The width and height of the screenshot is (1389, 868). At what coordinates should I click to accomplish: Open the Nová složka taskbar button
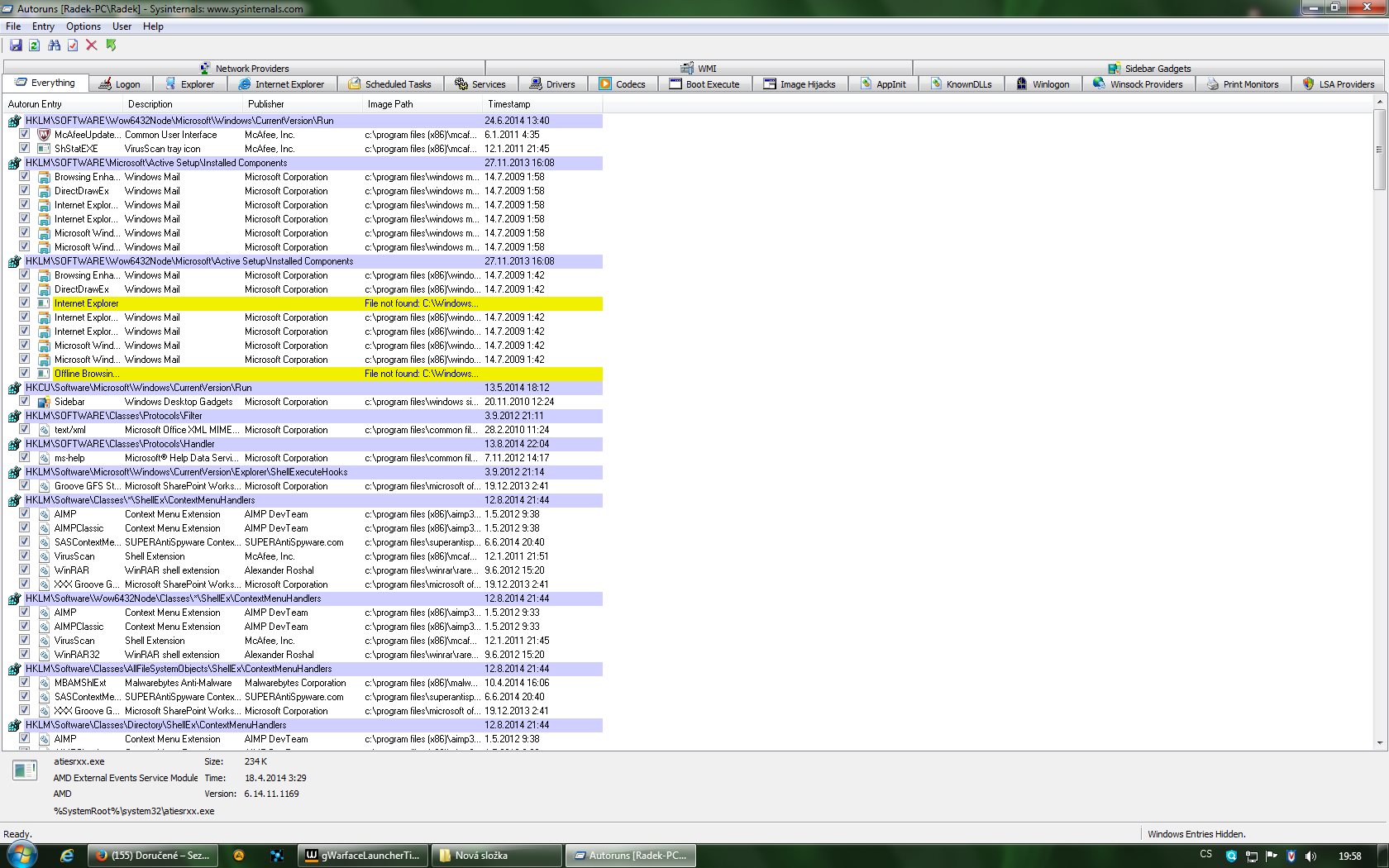[x=497, y=856]
